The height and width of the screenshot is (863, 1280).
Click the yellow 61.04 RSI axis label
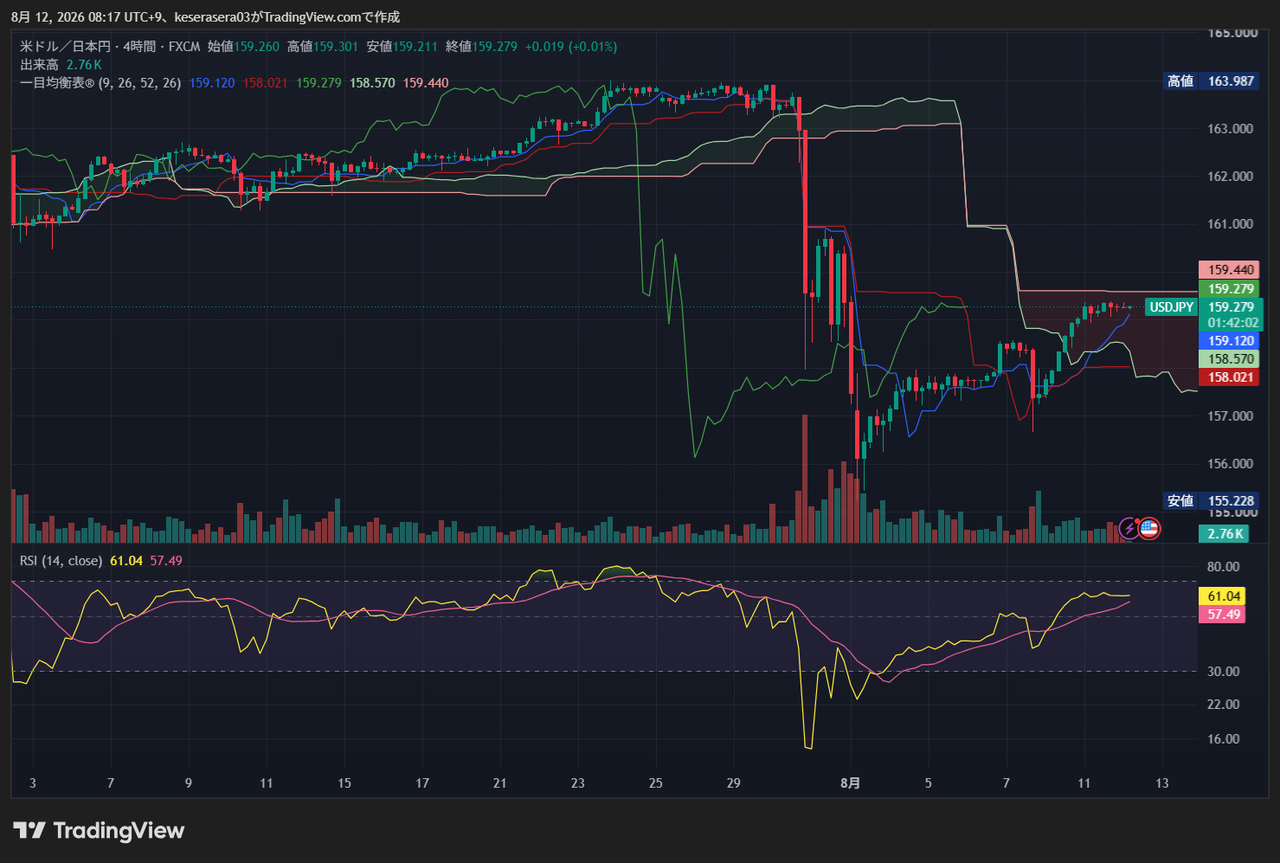click(1224, 596)
